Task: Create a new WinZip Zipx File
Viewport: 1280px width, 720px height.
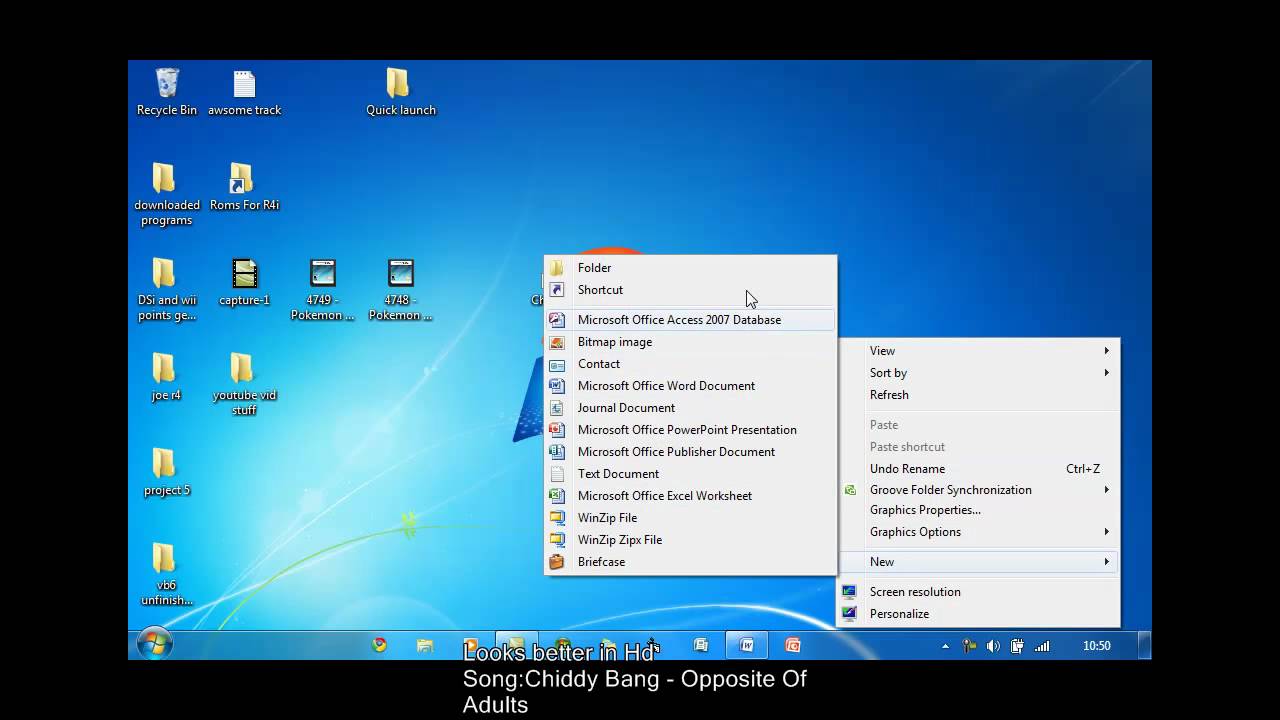Action: (690, 540)
